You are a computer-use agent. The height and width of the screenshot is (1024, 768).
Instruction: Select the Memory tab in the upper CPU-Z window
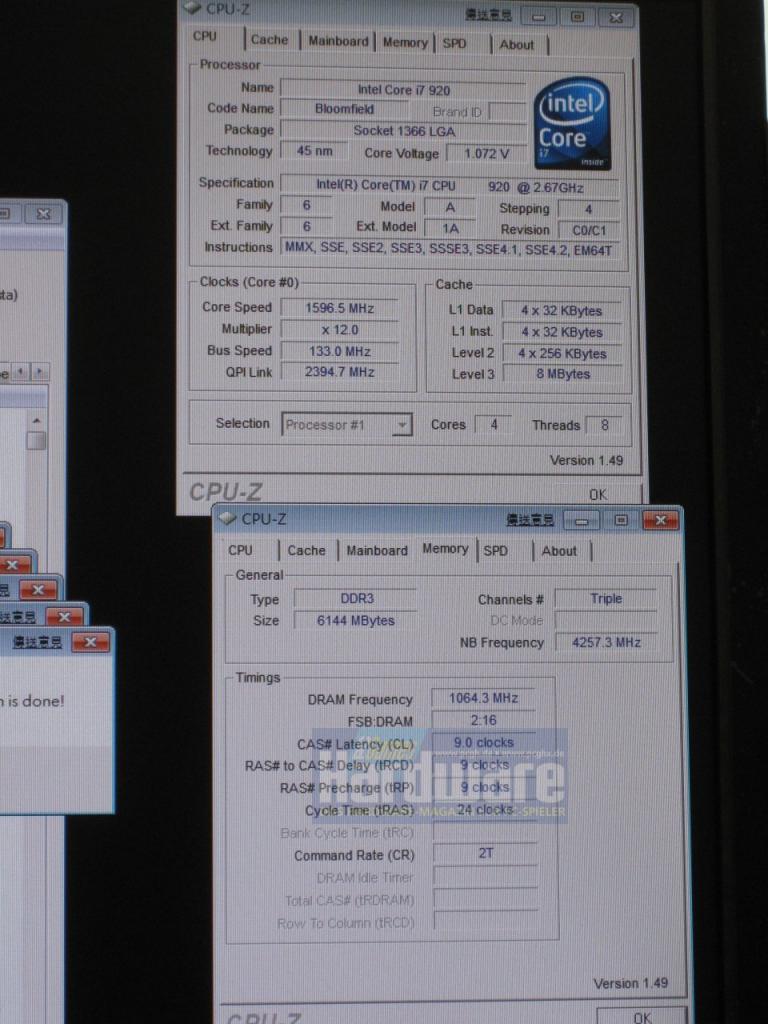coord(405,42)
